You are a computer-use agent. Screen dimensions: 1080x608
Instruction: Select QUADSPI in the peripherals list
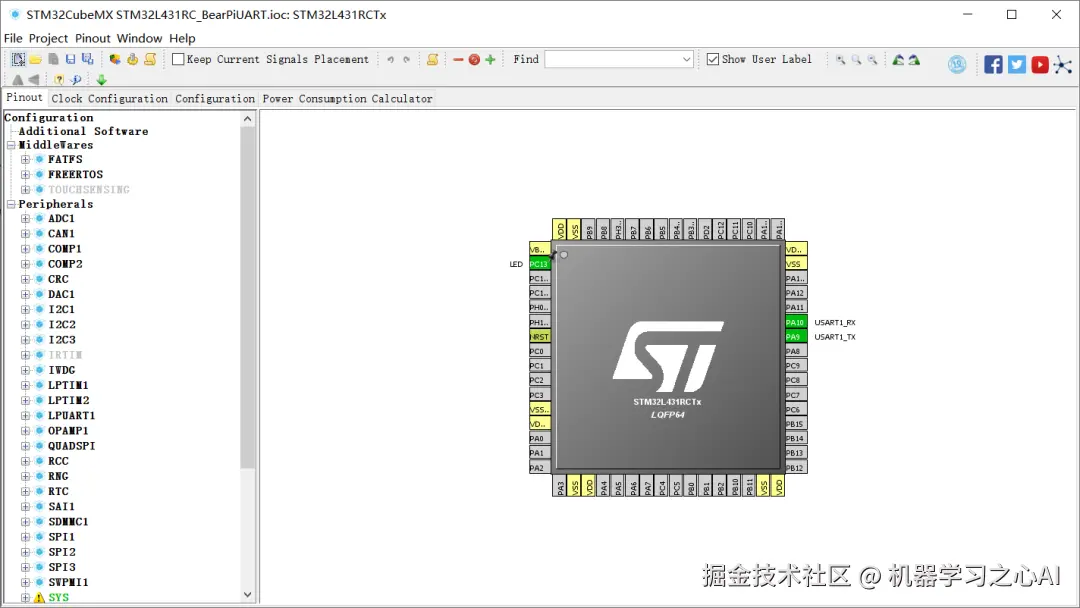click(72, 446)
